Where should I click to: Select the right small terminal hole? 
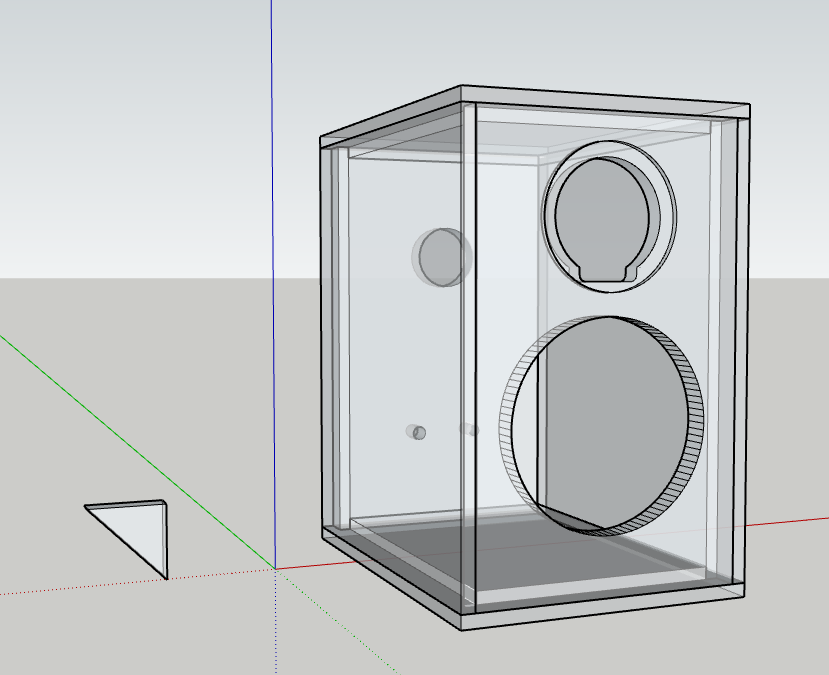[x=468, y=430]
